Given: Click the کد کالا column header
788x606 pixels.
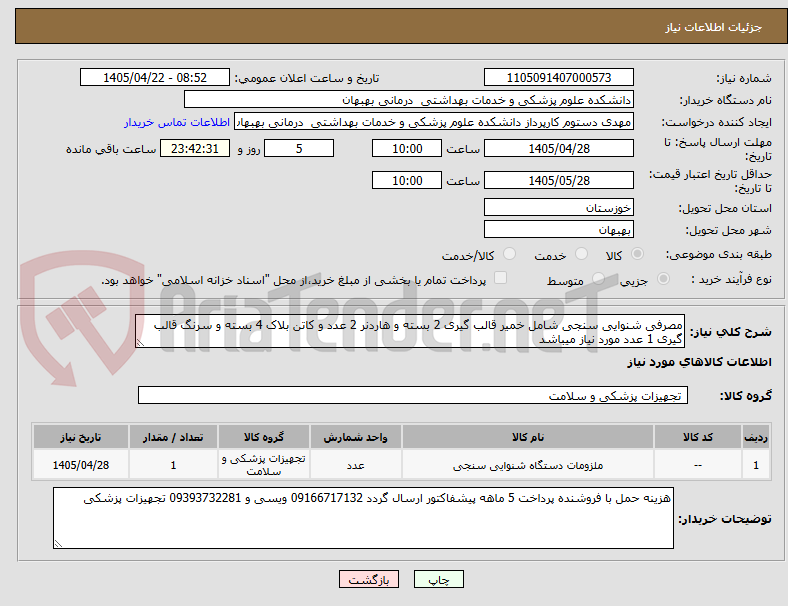Looking at the screenshot, I should point(698,437).
